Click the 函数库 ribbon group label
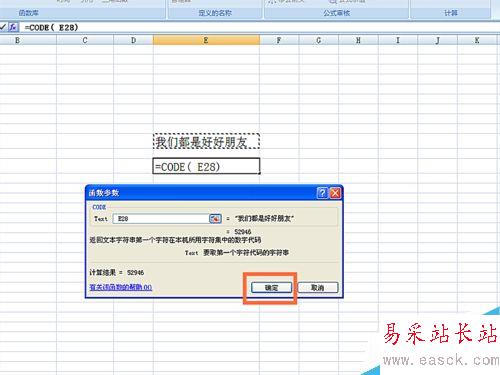The width and height of the screenshot is (500, 375). (28, 13)
